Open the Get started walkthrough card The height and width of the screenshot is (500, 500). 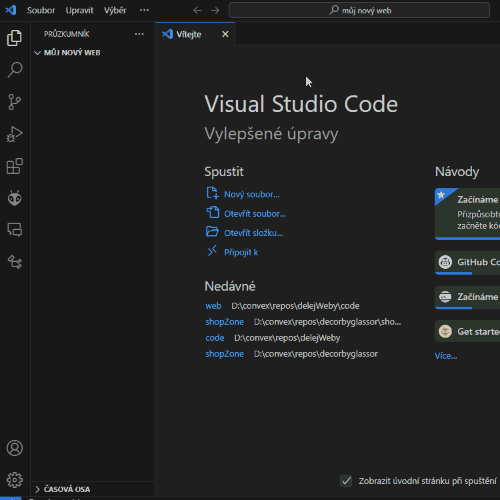467,331
